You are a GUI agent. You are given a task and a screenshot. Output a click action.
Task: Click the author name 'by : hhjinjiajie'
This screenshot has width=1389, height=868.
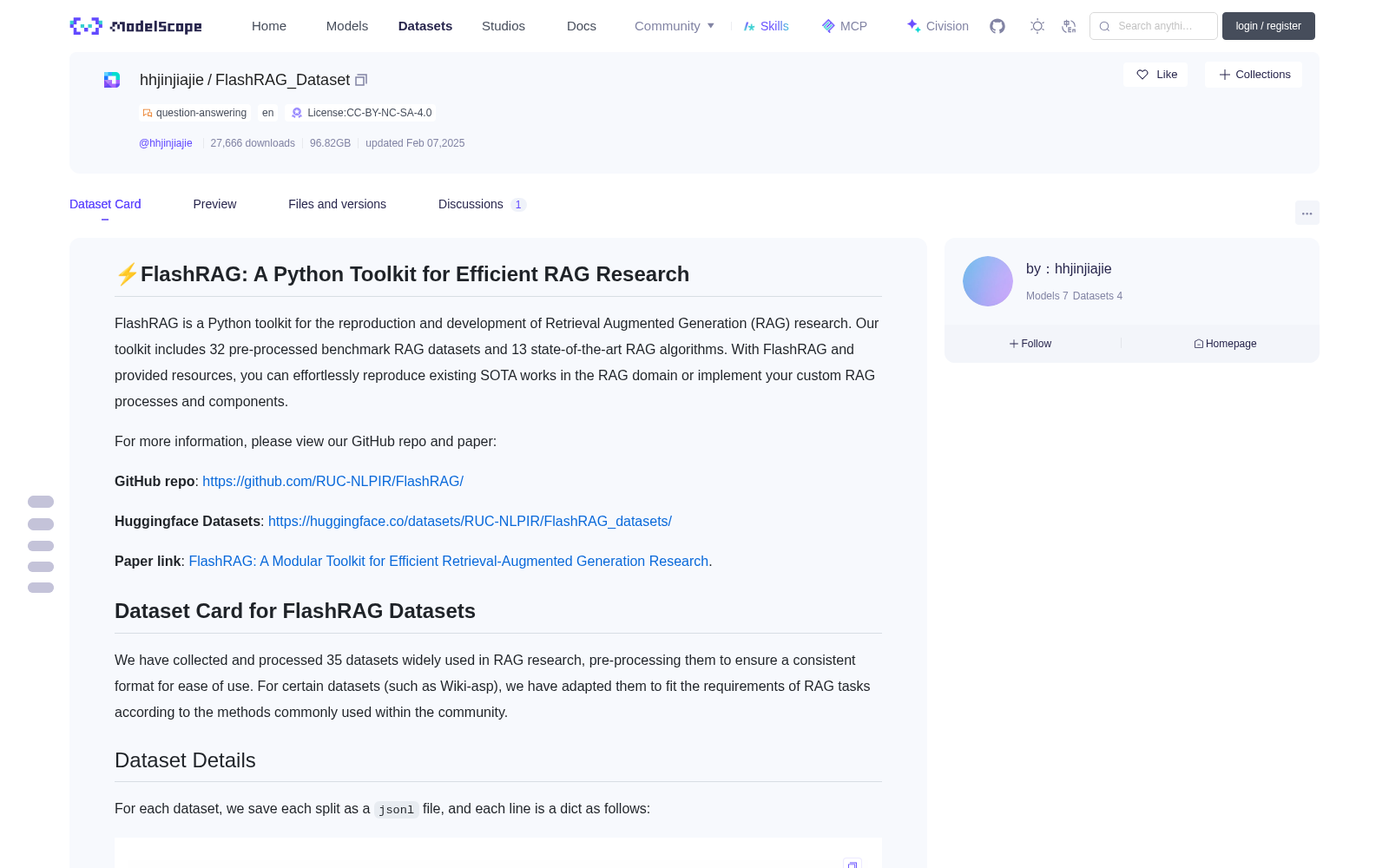(x=1069, y=269)
